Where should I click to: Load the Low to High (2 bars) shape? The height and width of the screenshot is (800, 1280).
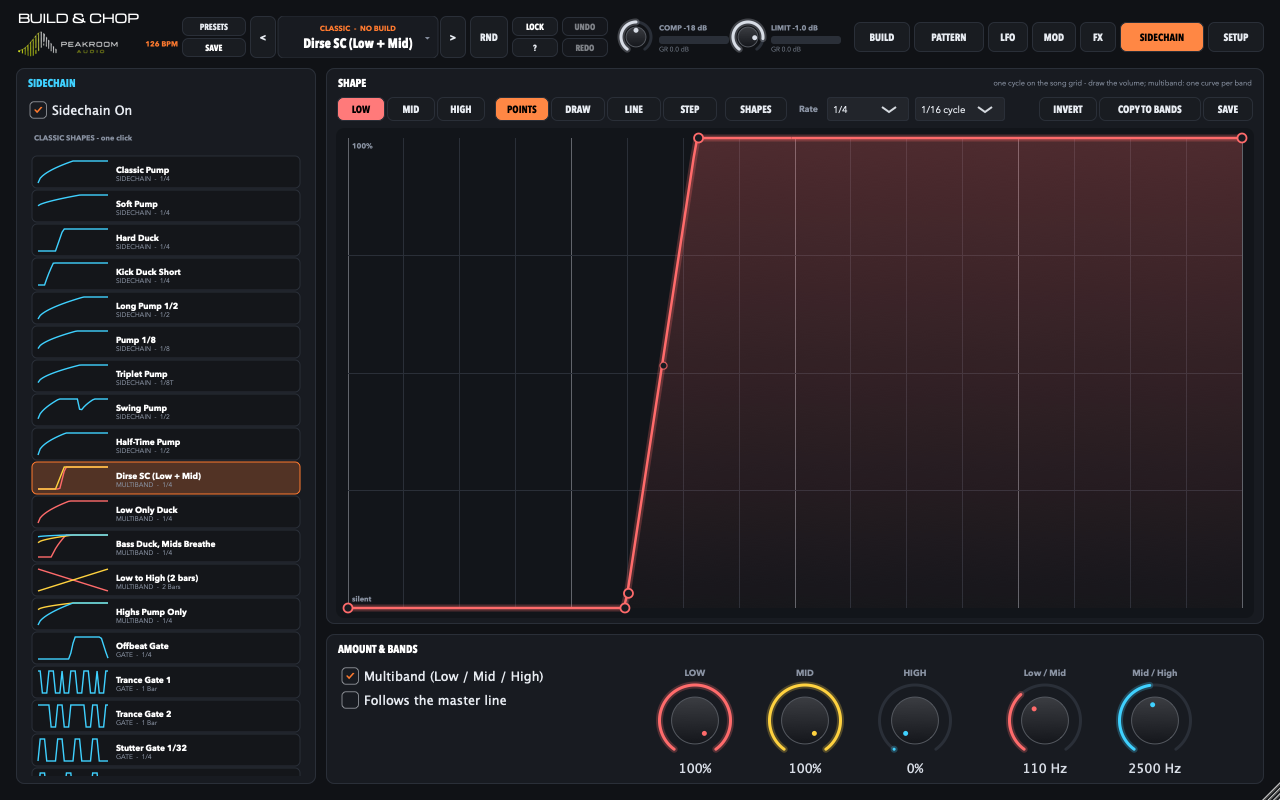pos(166,580)
